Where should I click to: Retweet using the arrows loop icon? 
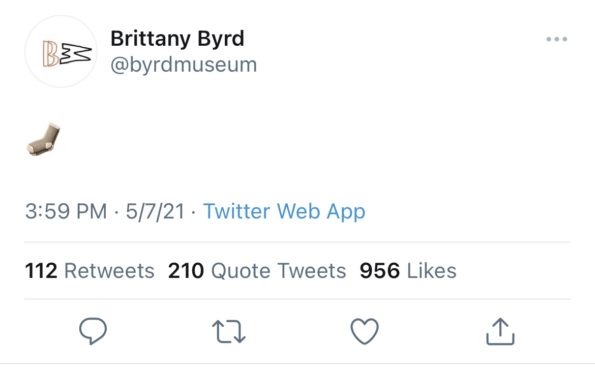point(229,332)
